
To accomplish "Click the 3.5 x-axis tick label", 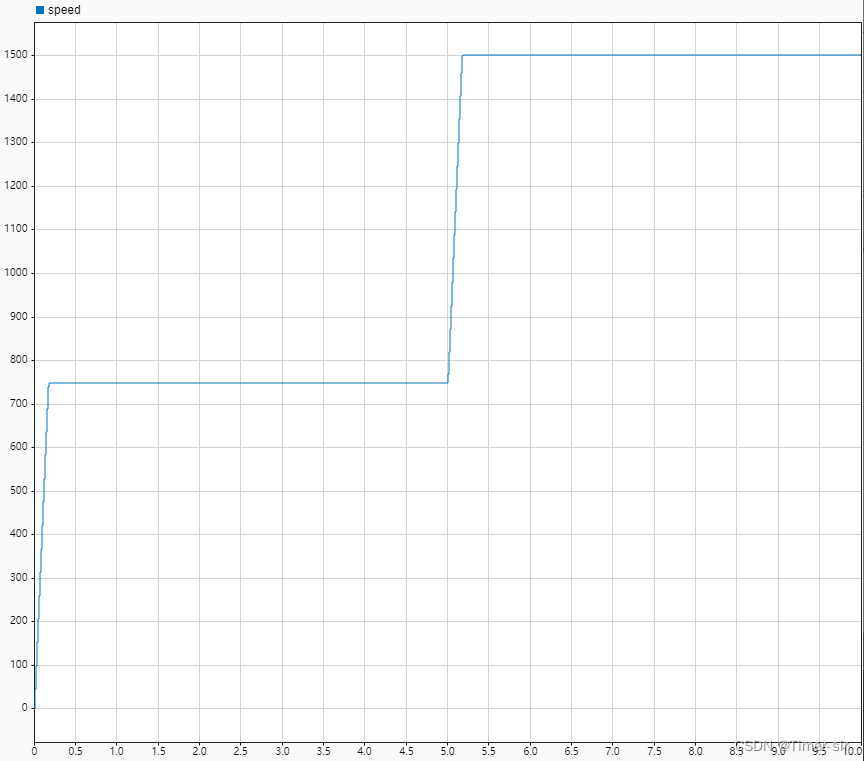I will click(323, 751).
